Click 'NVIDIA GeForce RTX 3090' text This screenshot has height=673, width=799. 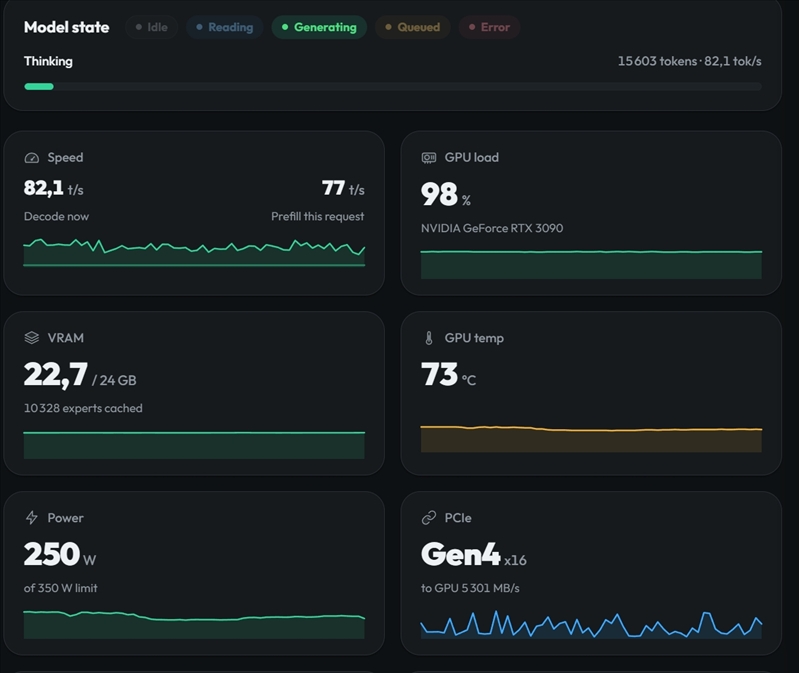(x=492, y=228)
